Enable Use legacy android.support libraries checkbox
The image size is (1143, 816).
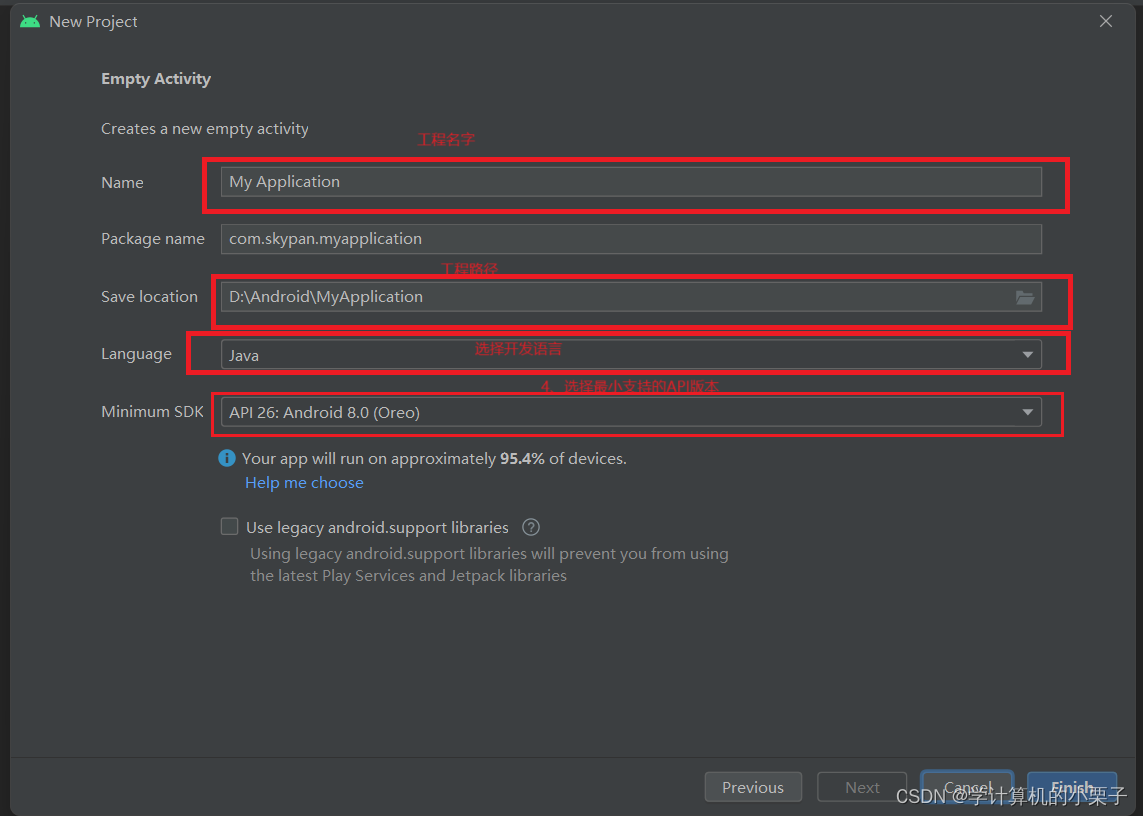click(230, 526)
